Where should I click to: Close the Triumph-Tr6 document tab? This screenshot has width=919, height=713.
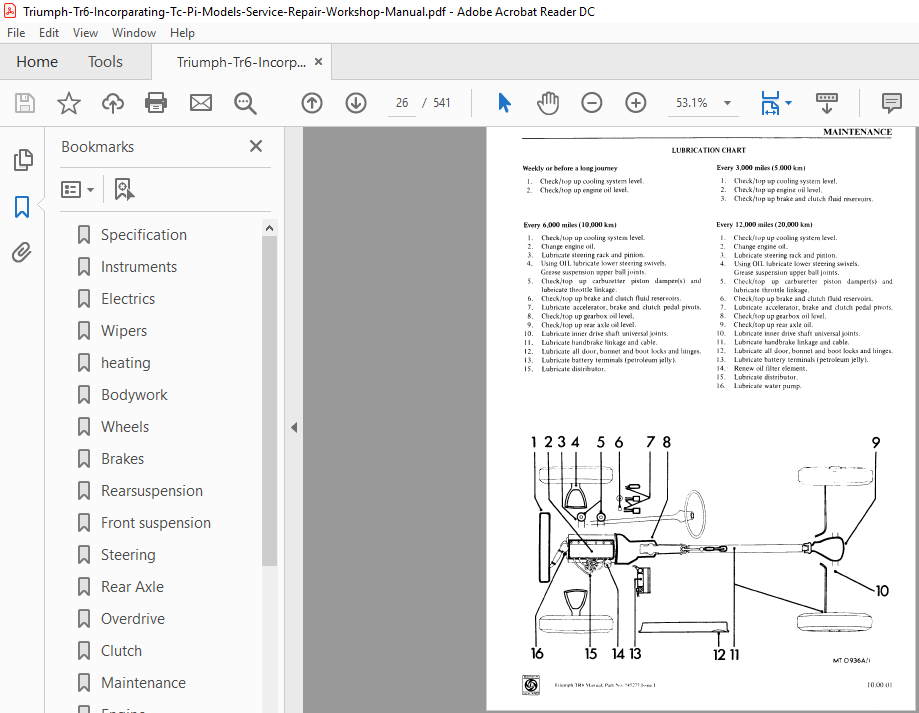[x=318, y=62]
